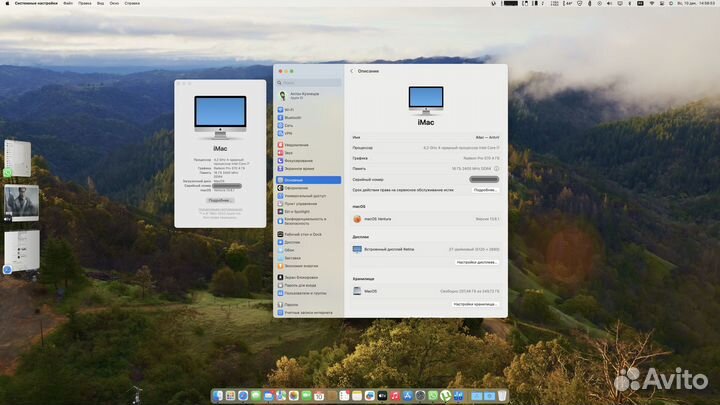Click Подробнее in service coverage row
720x405 pixels.
click(485, 190)
